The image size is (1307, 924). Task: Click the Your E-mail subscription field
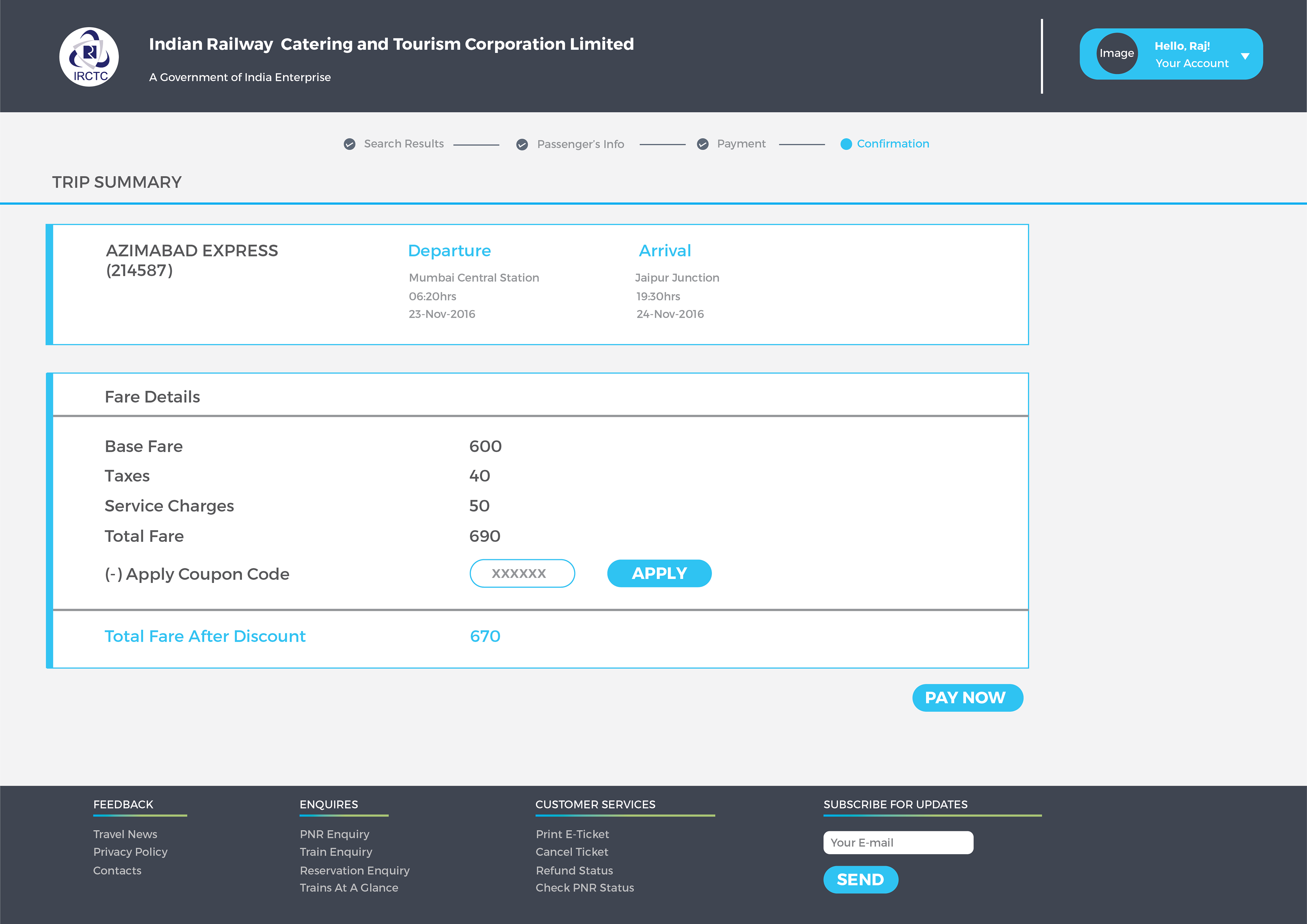tap(898, 843)
